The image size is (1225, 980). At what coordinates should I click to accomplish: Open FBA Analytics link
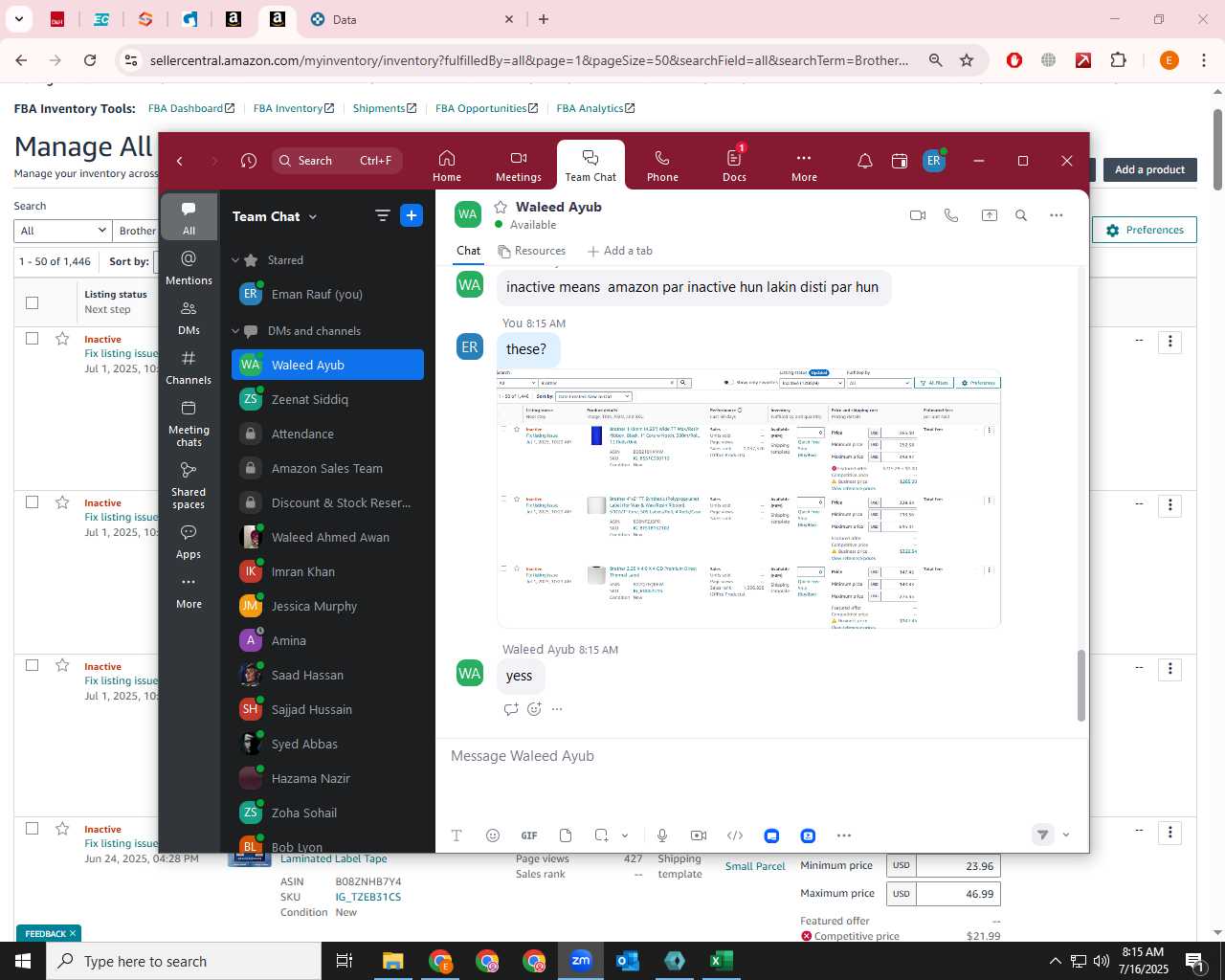point(595,108)
